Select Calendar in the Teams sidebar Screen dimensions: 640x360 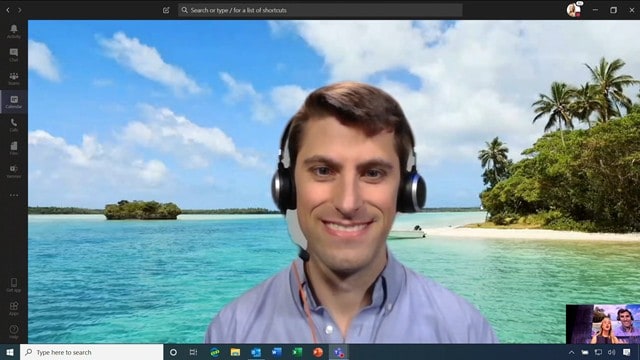13,102
